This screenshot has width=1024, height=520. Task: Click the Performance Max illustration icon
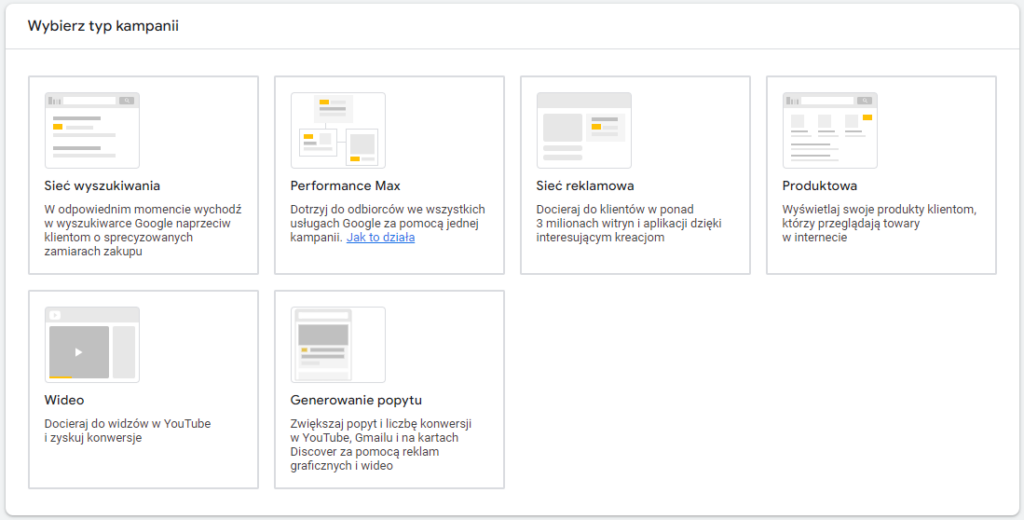click(338, 130)
